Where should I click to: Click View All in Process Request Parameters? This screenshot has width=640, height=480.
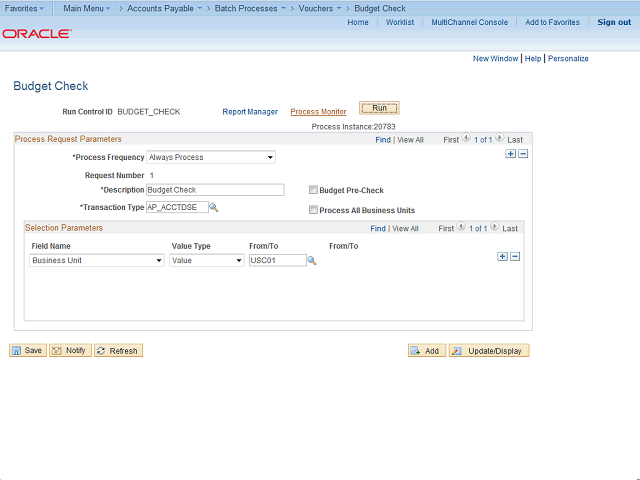coord(410,140)
